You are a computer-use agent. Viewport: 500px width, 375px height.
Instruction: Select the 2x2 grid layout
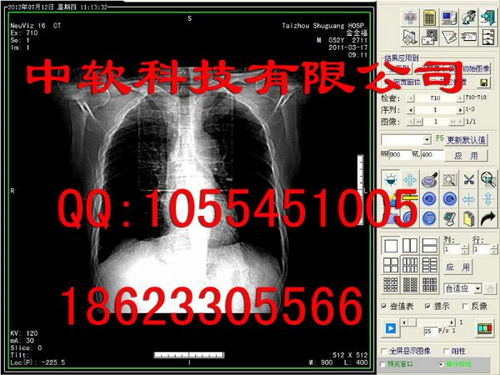[x=391, y=265]
